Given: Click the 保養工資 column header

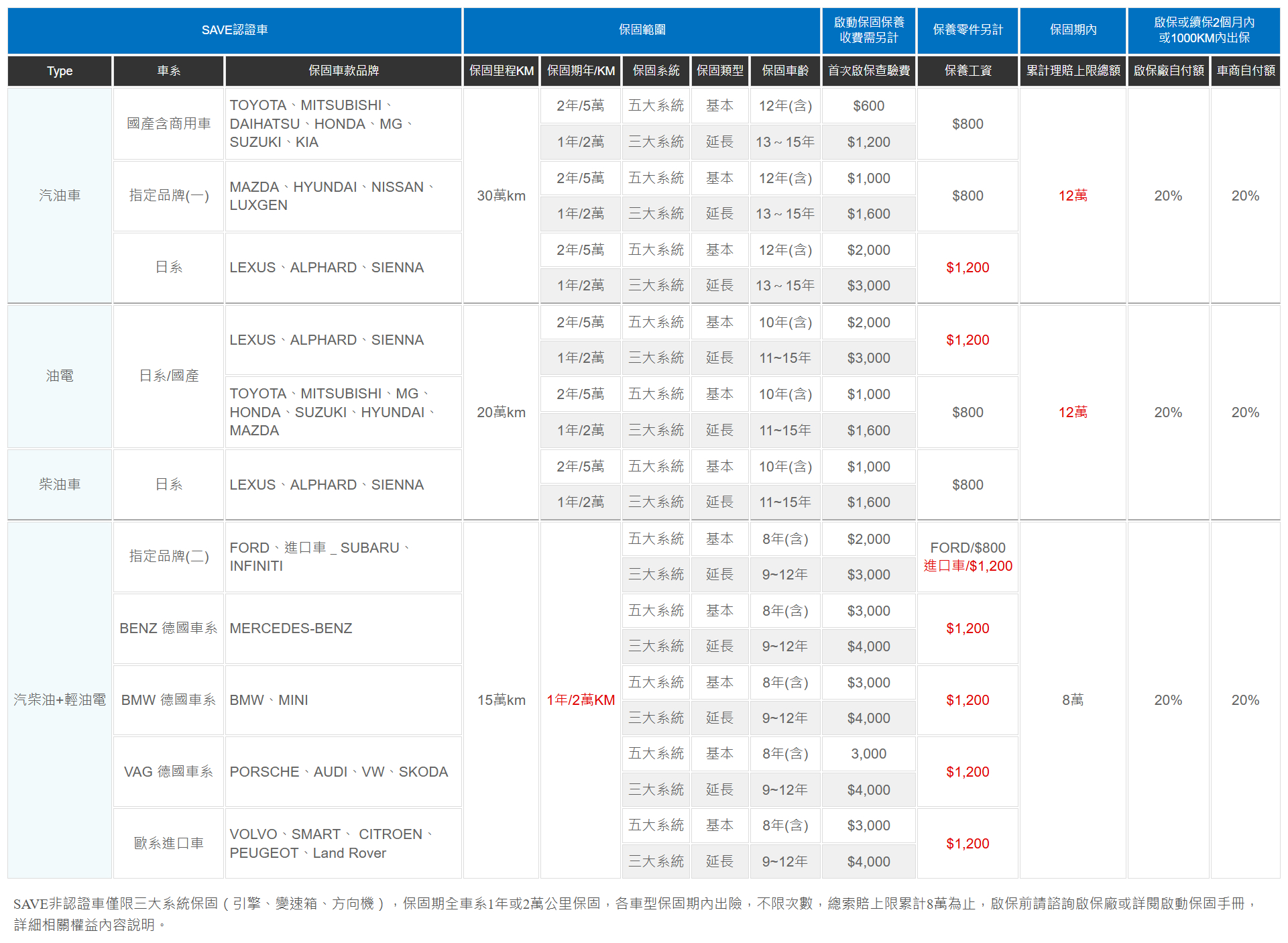Looking at the screenshot, I should click(968, 71).
